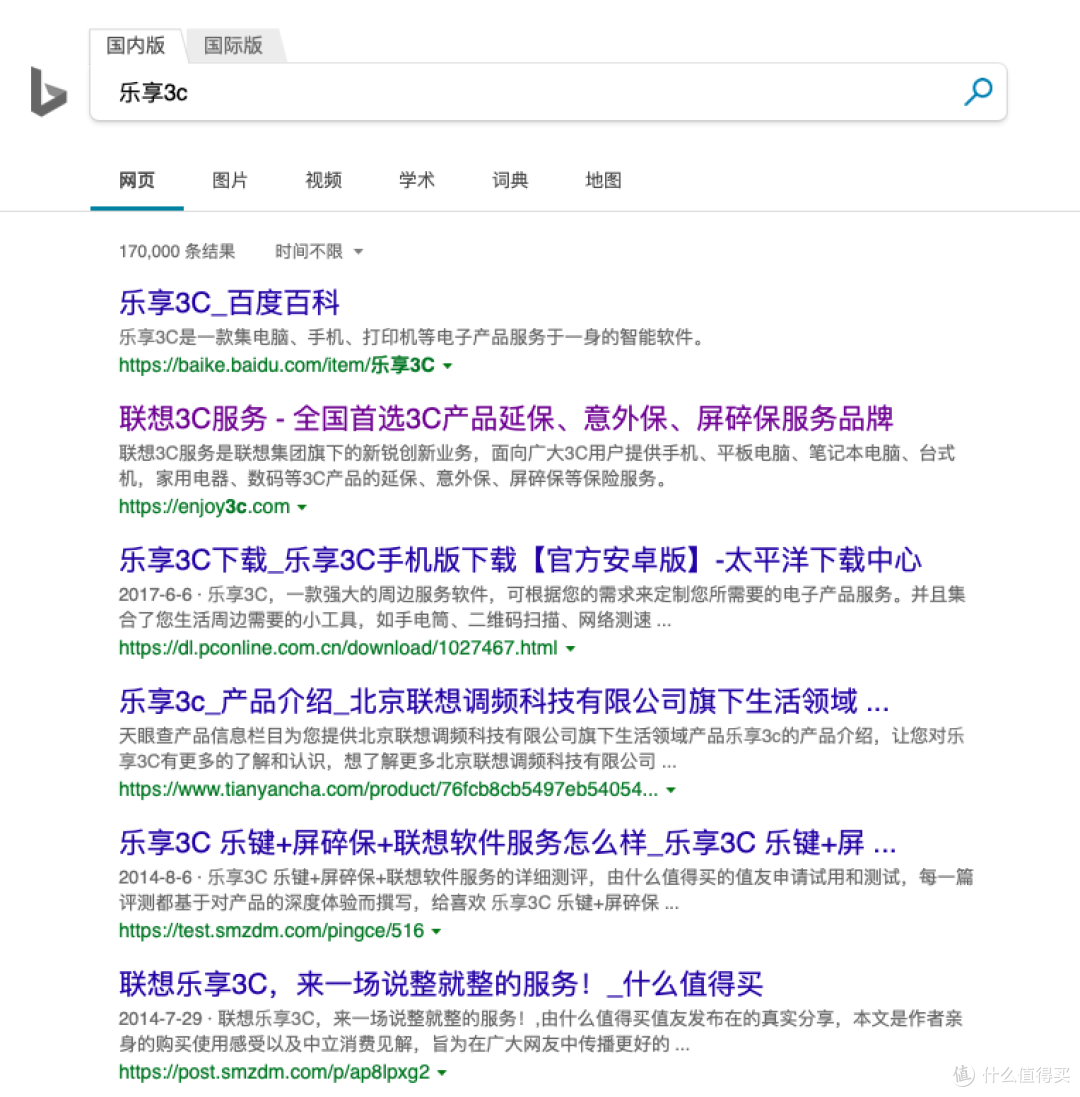Expand arrow beside enjoy3c.com URL
This screenshot has height=1097, width=1080.
pos(302,507)
